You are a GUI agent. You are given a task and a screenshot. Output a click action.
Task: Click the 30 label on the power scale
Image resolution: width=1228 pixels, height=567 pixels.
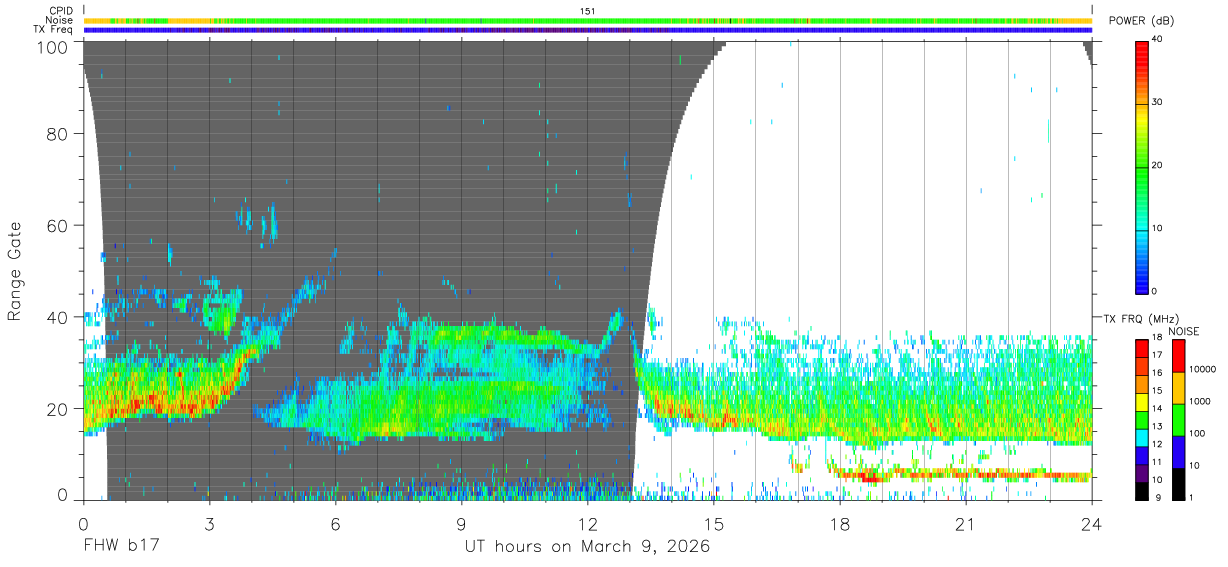[1157, 102]
